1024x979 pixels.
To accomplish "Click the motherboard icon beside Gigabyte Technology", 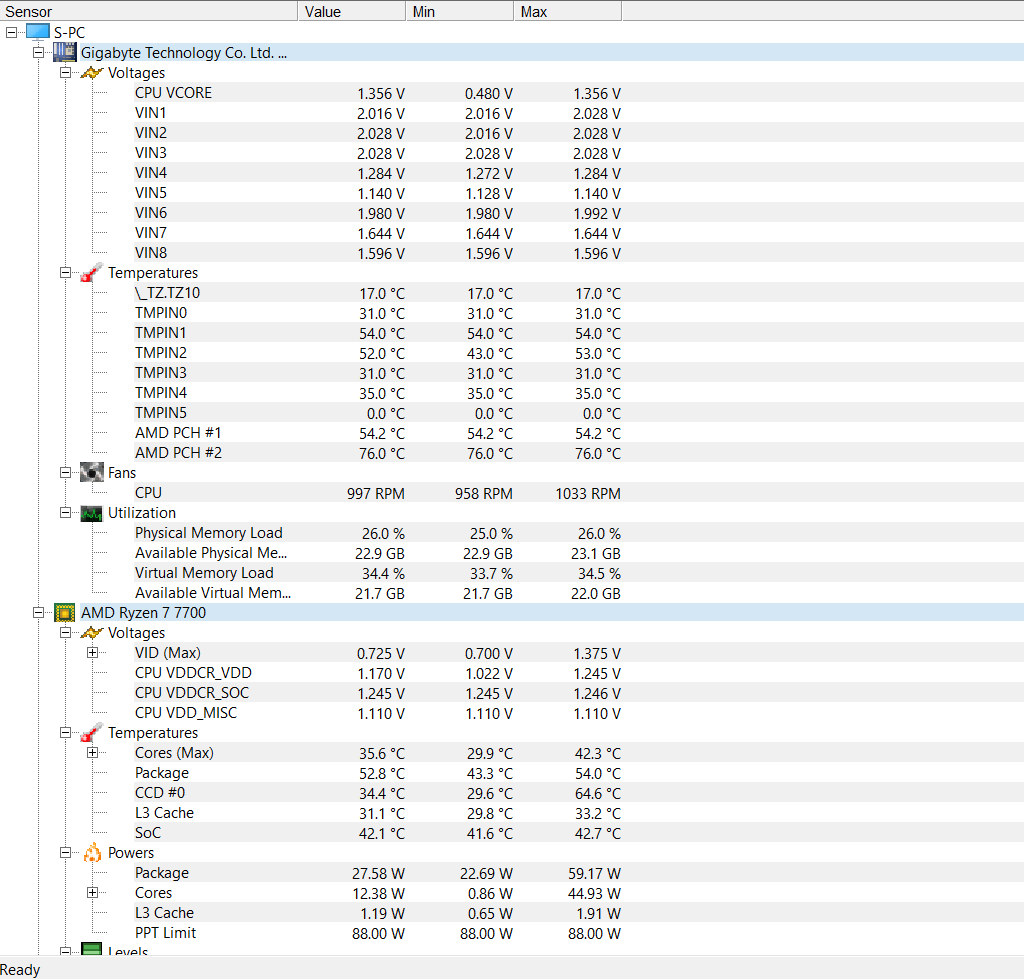I will 64,51.
